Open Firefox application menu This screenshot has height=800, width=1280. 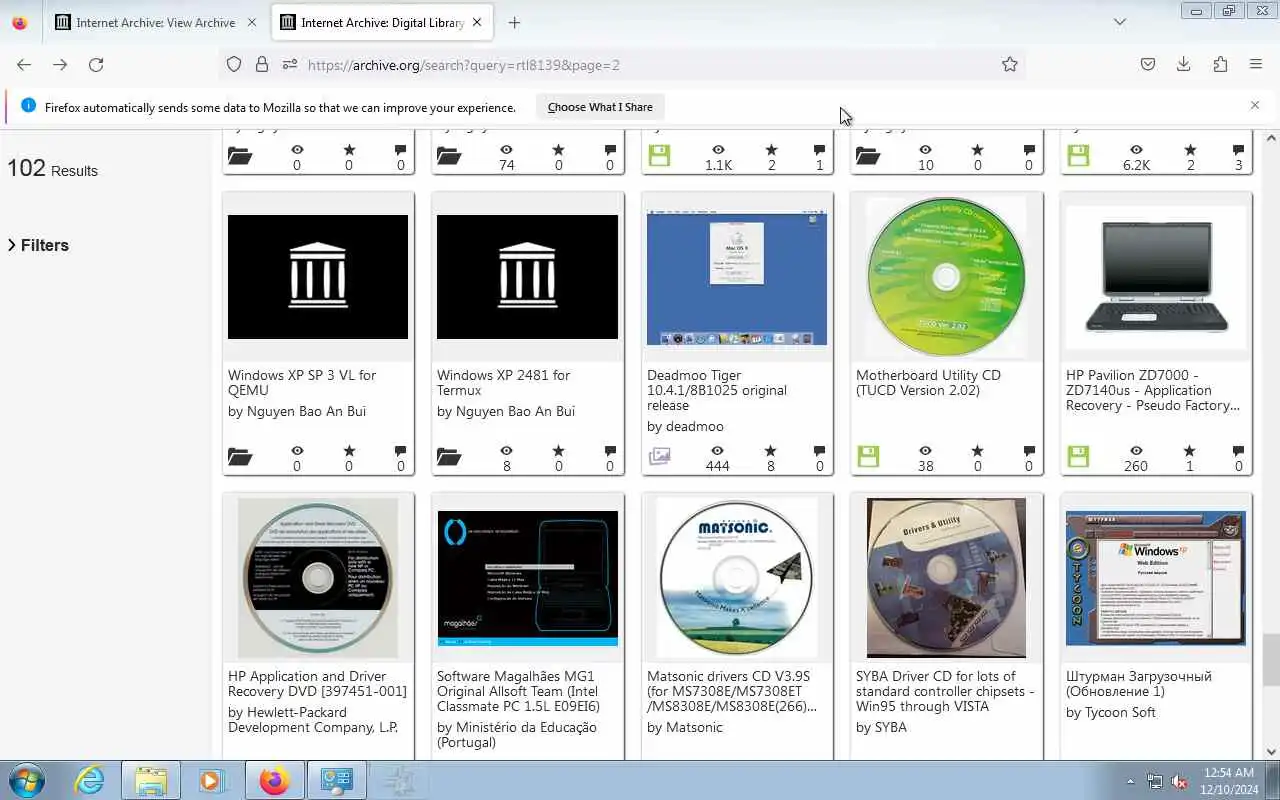(x=1256, y=64)
